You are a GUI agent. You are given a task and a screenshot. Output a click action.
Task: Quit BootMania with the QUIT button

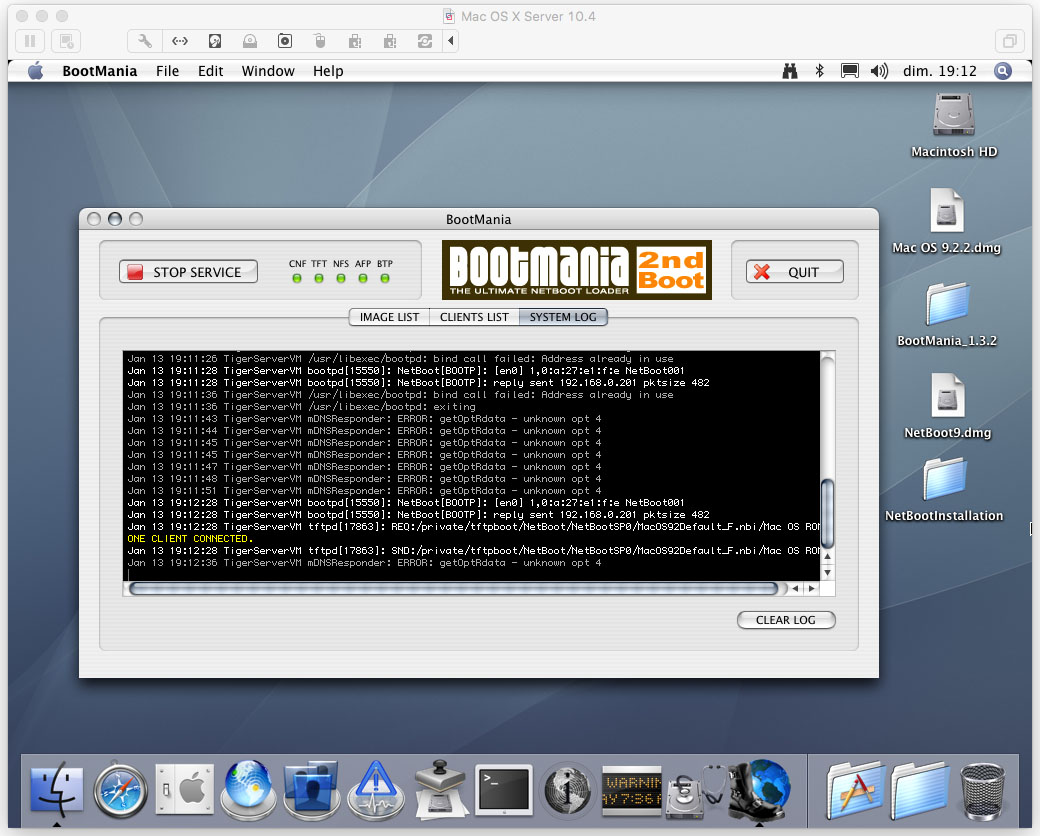point(795,272)
